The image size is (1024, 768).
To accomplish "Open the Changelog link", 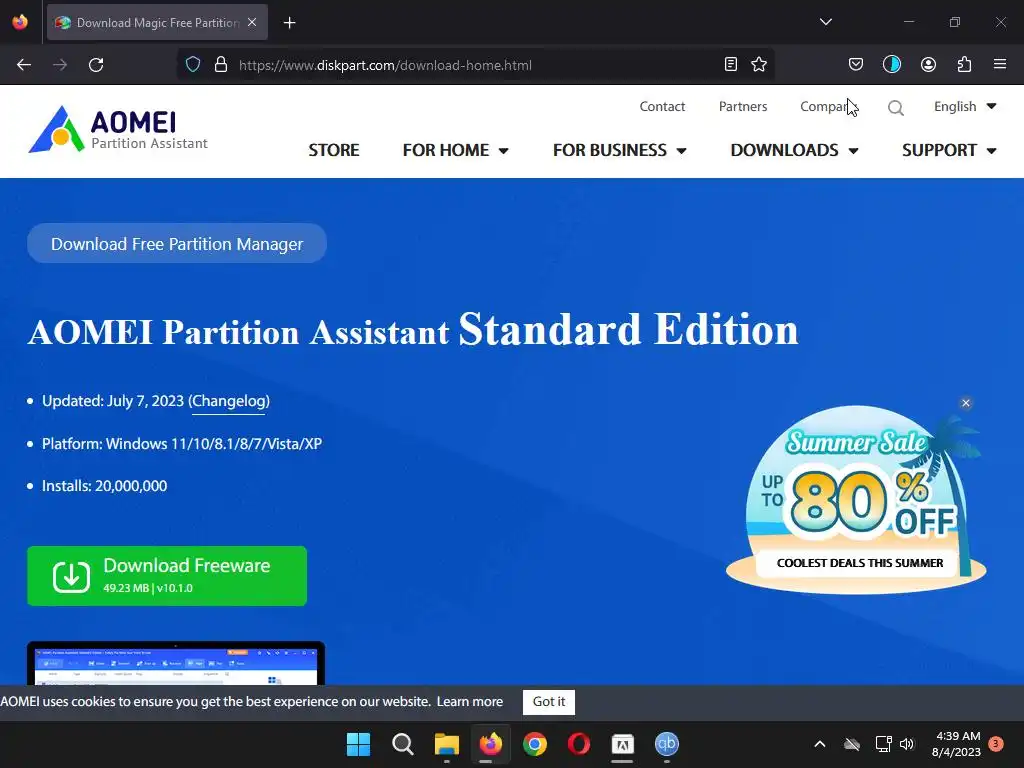I will 229,401.
